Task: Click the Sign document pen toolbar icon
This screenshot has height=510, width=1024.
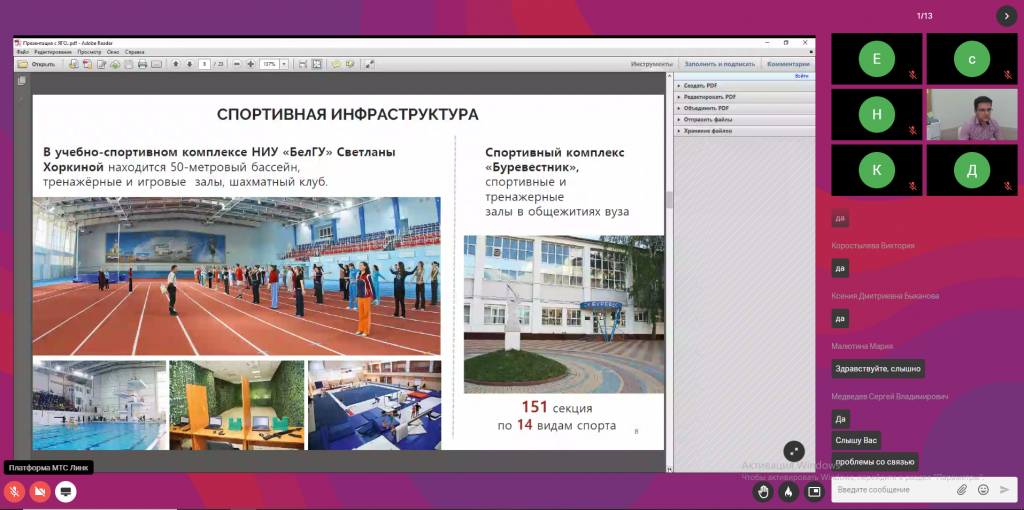Action: click(x=101, y=64)
